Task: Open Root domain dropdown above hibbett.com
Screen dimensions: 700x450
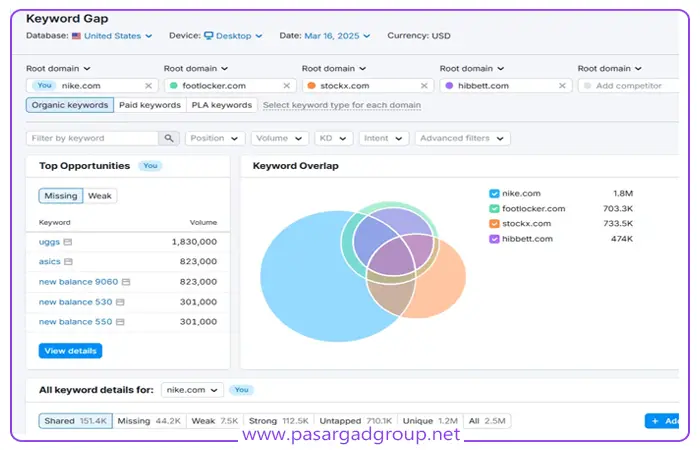Action: 471,69
